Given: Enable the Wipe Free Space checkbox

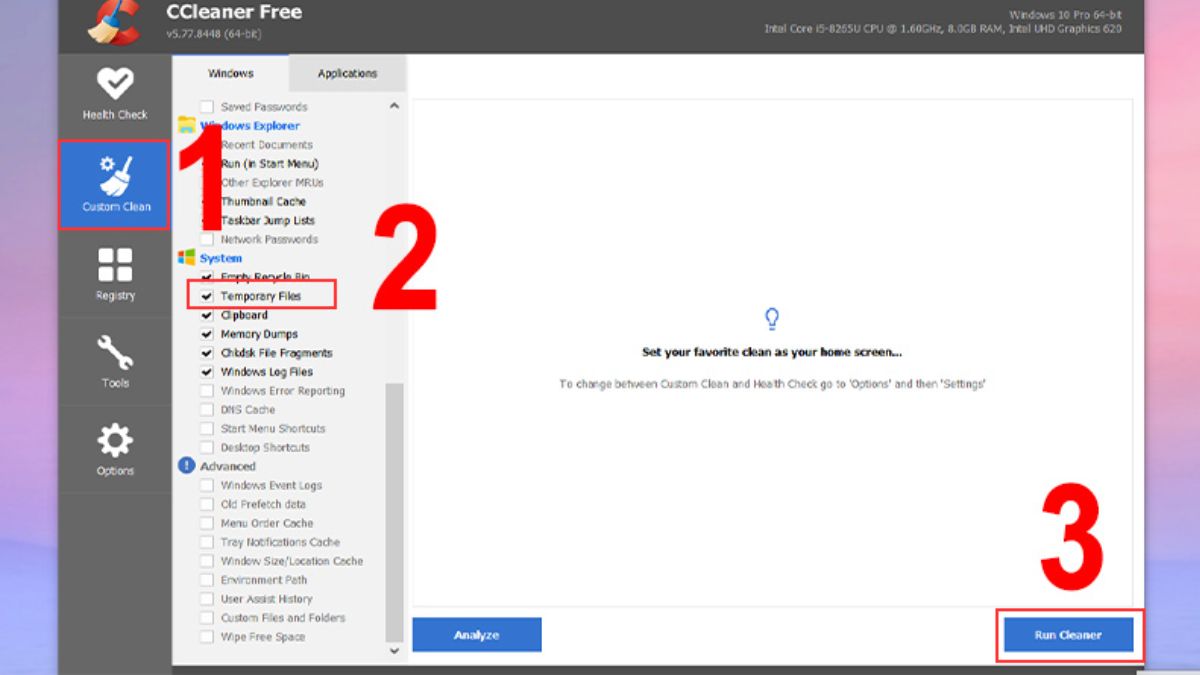Looking at the screenshot, I should (207, 637).
